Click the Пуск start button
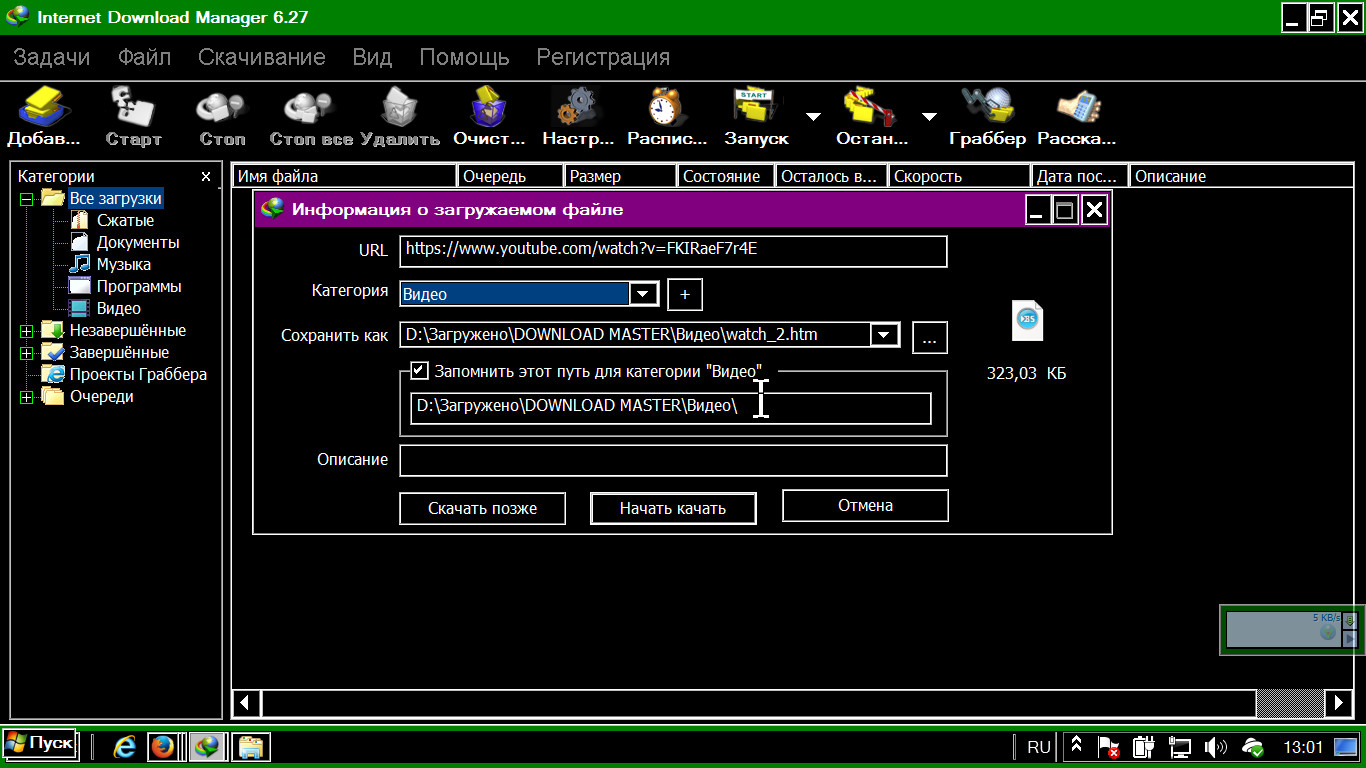 pos(40,743)
